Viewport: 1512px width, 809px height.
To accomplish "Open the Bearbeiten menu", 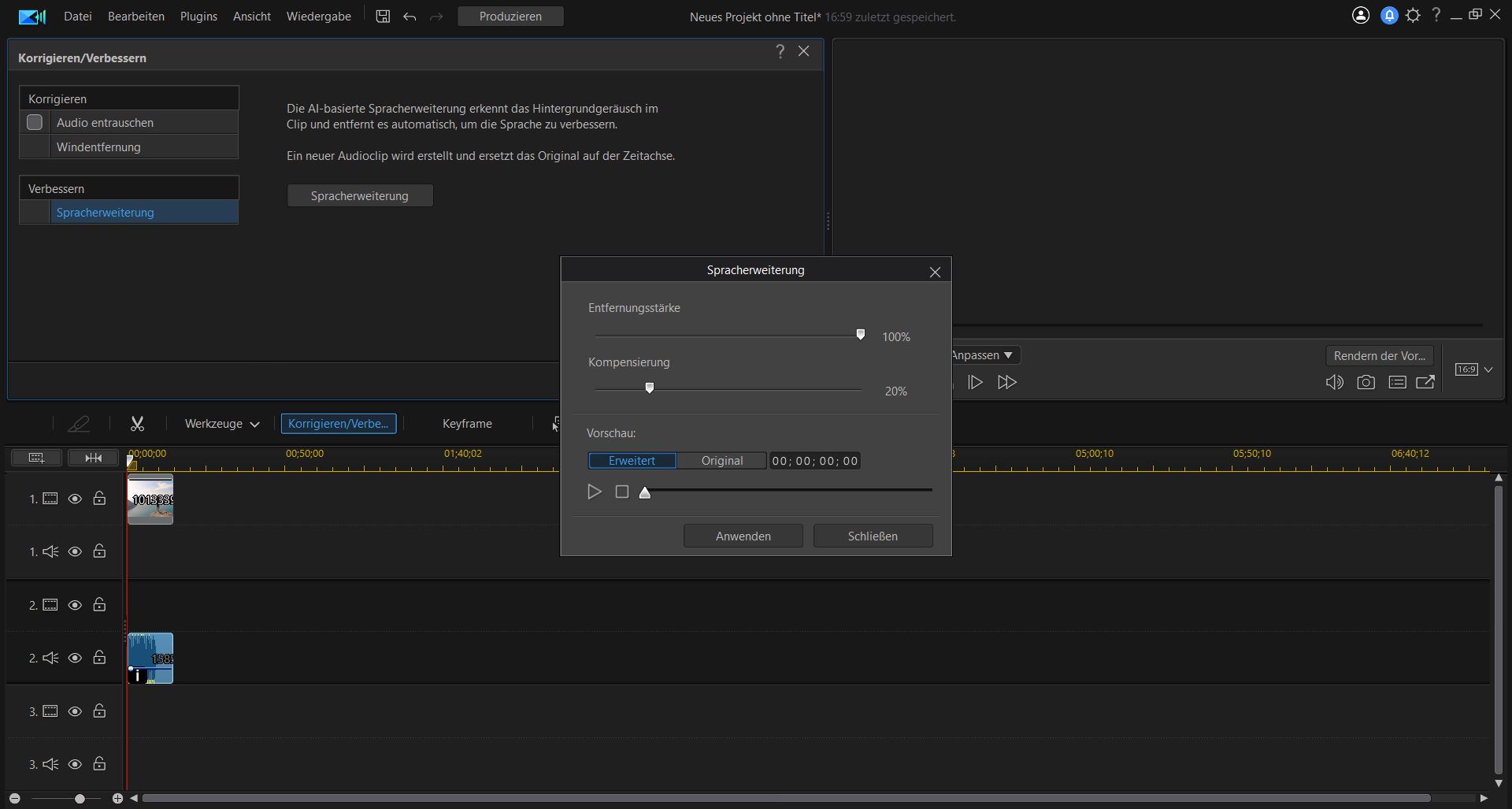I will pyautogui.click(x=136, y=17).
